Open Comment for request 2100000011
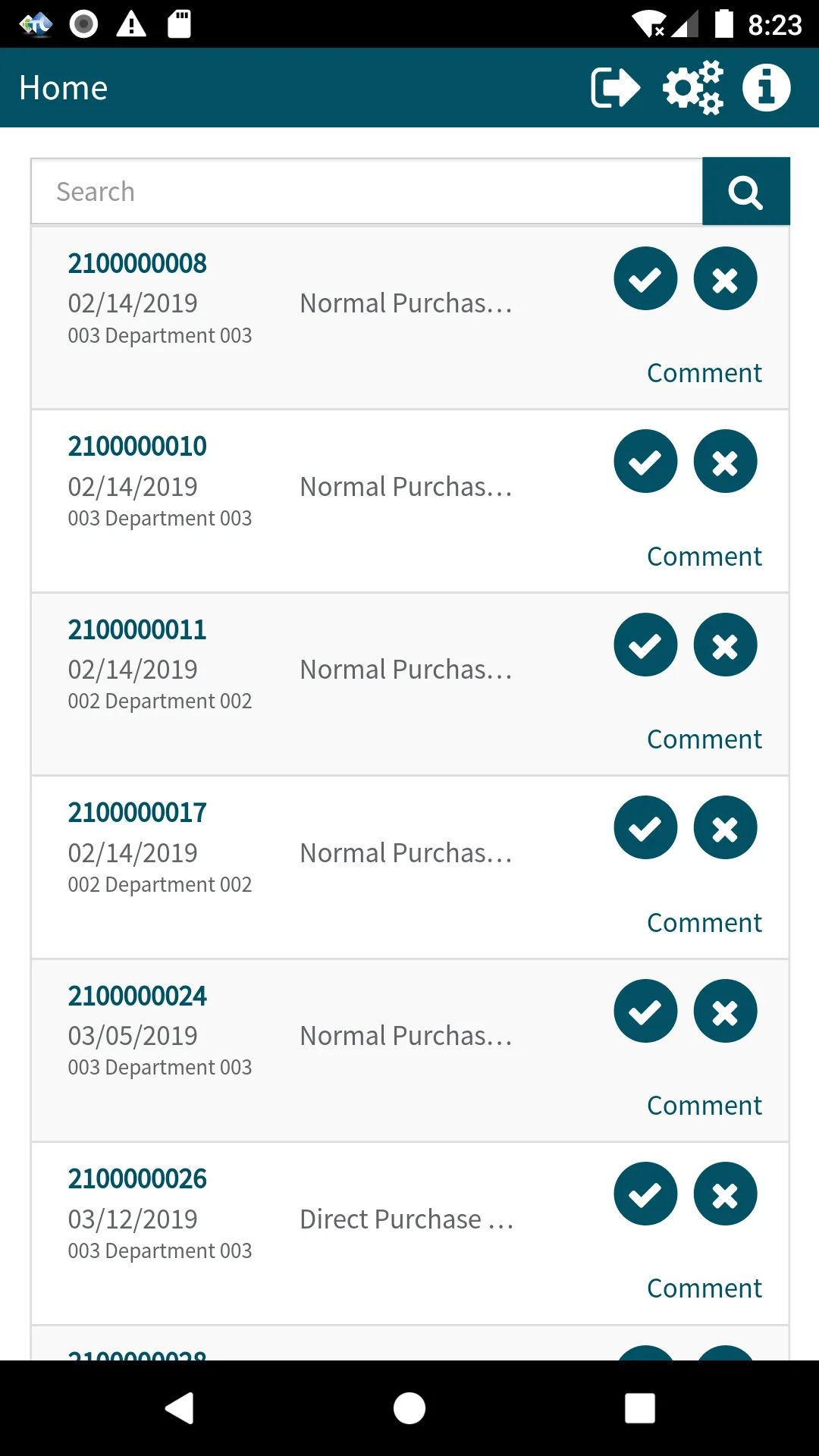 pos(704,739)
